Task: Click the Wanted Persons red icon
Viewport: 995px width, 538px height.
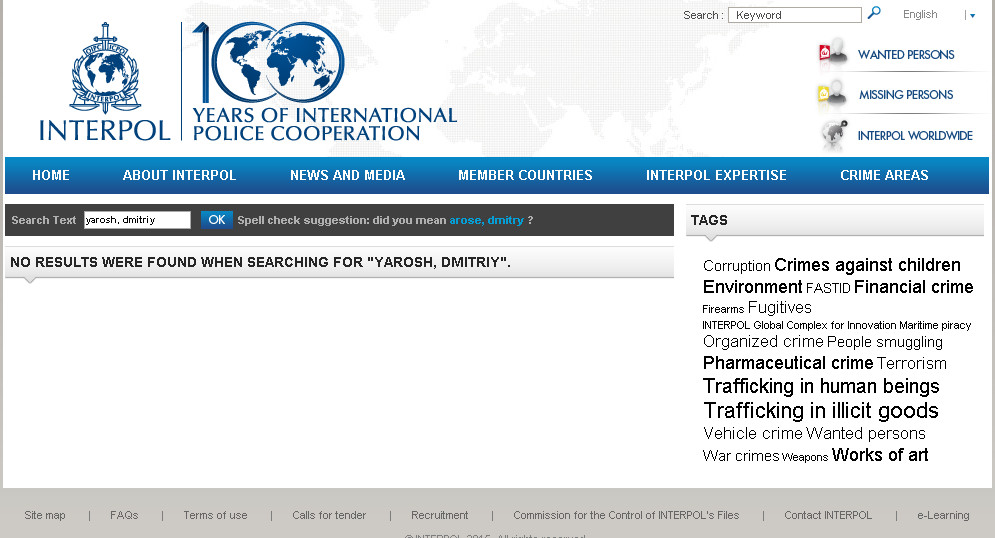Action: click(833, 53)
